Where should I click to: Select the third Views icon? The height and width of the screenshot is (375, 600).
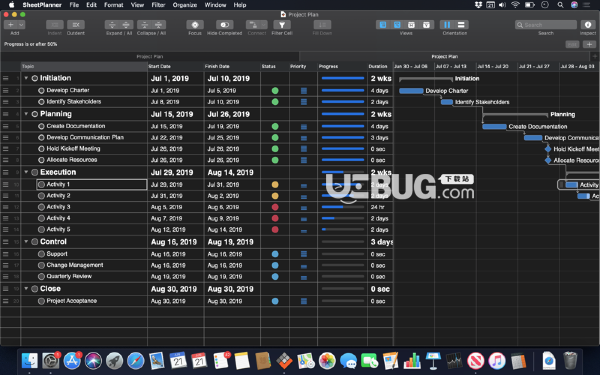coord(412,25)
